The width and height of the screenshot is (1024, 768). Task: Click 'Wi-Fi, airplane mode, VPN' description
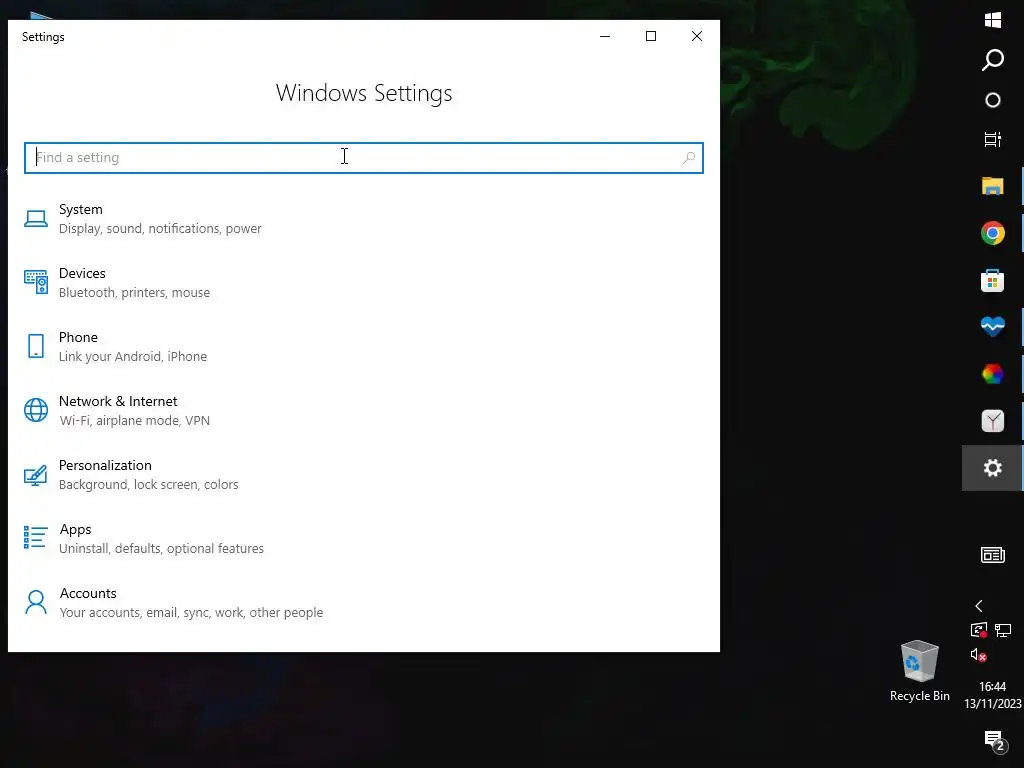135,421
